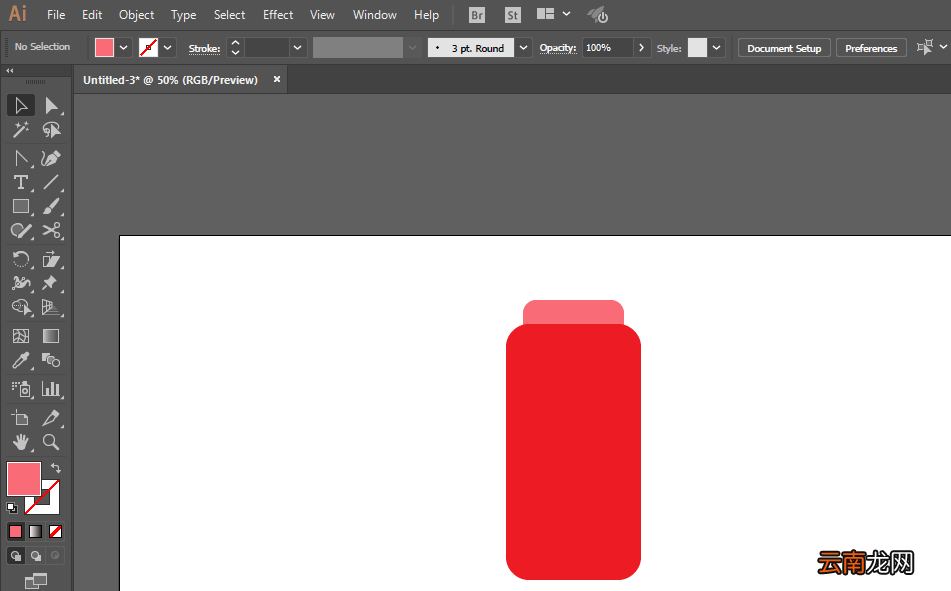This screenshot has width=951, height=591.
Task: Select the Rotate tool
Action: pyautogui.click(x=21, y=259)
